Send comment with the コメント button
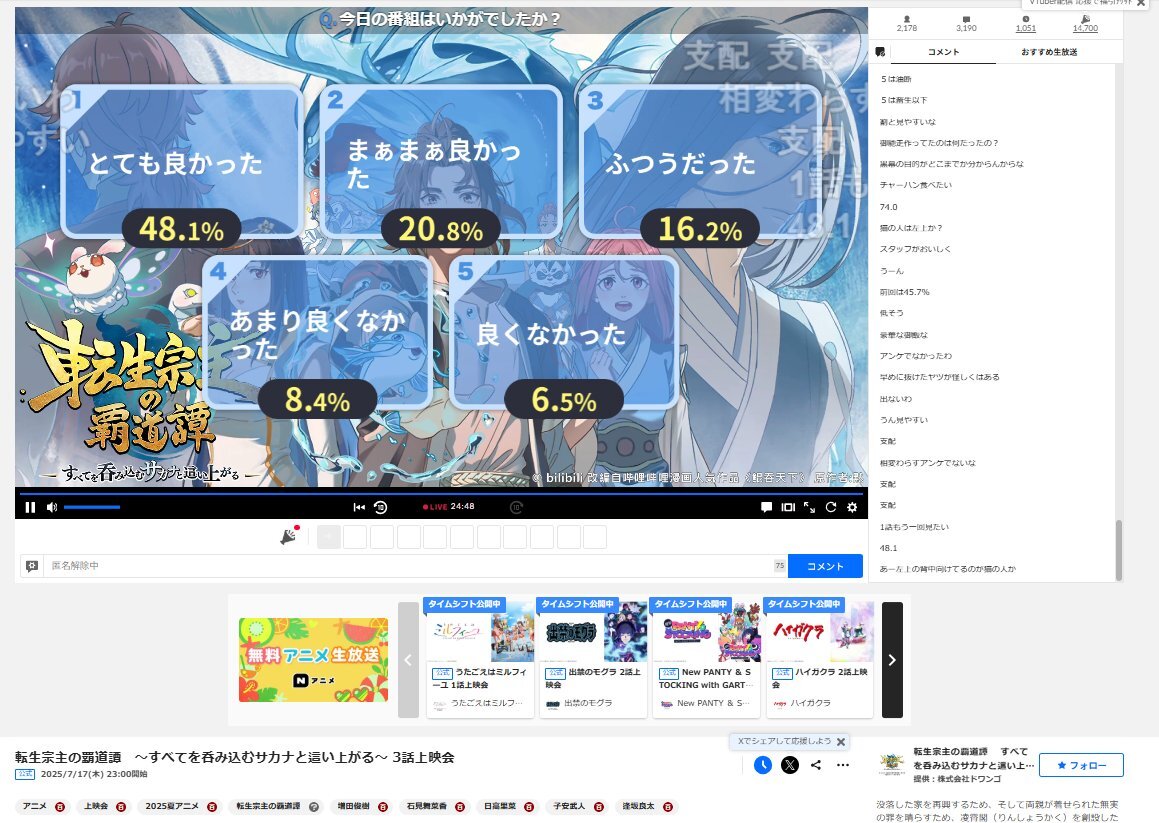This screenshot has height=823, width=1159. click(825, 566)
